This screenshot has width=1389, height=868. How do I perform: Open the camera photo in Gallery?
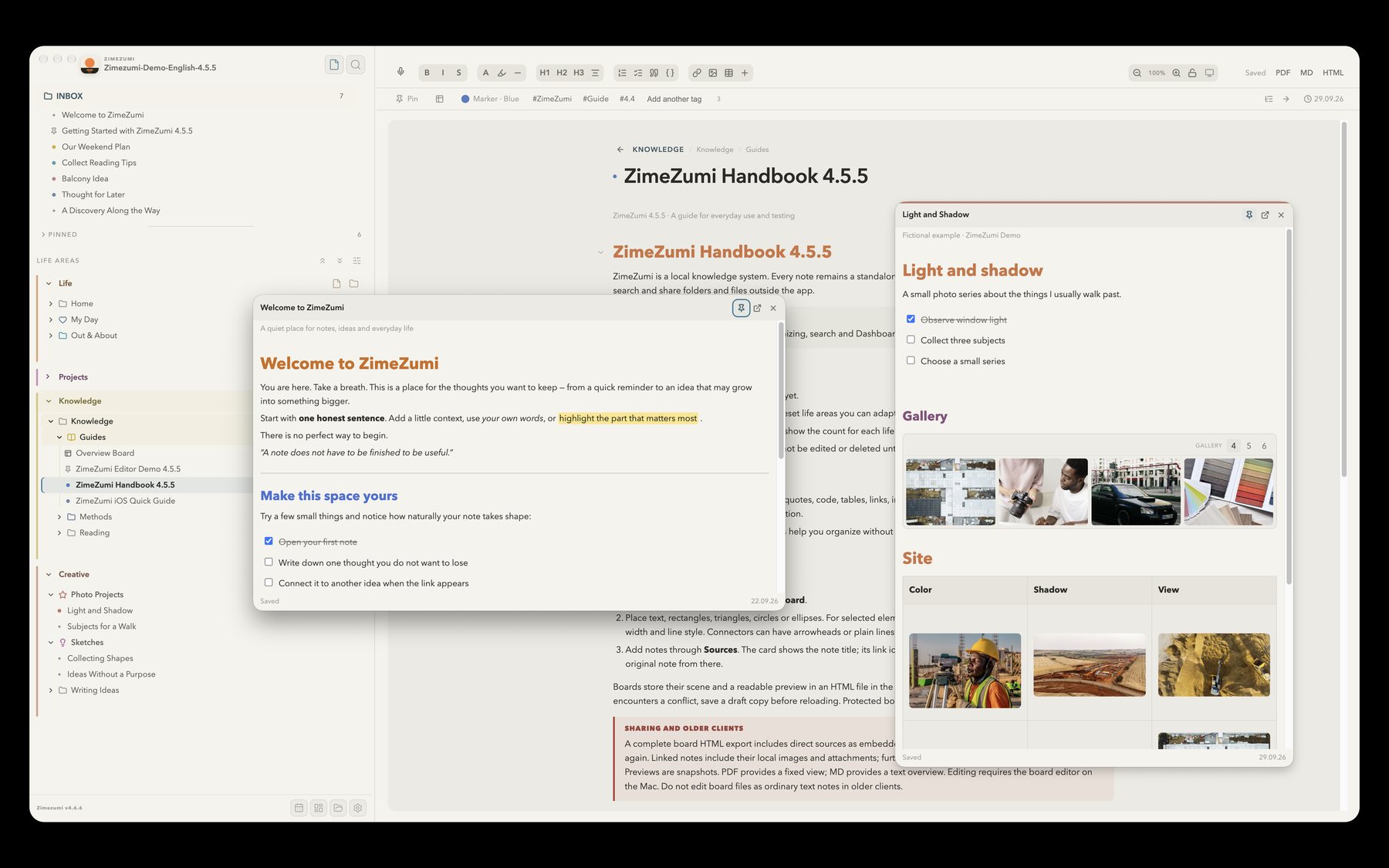pos(1043,491)
